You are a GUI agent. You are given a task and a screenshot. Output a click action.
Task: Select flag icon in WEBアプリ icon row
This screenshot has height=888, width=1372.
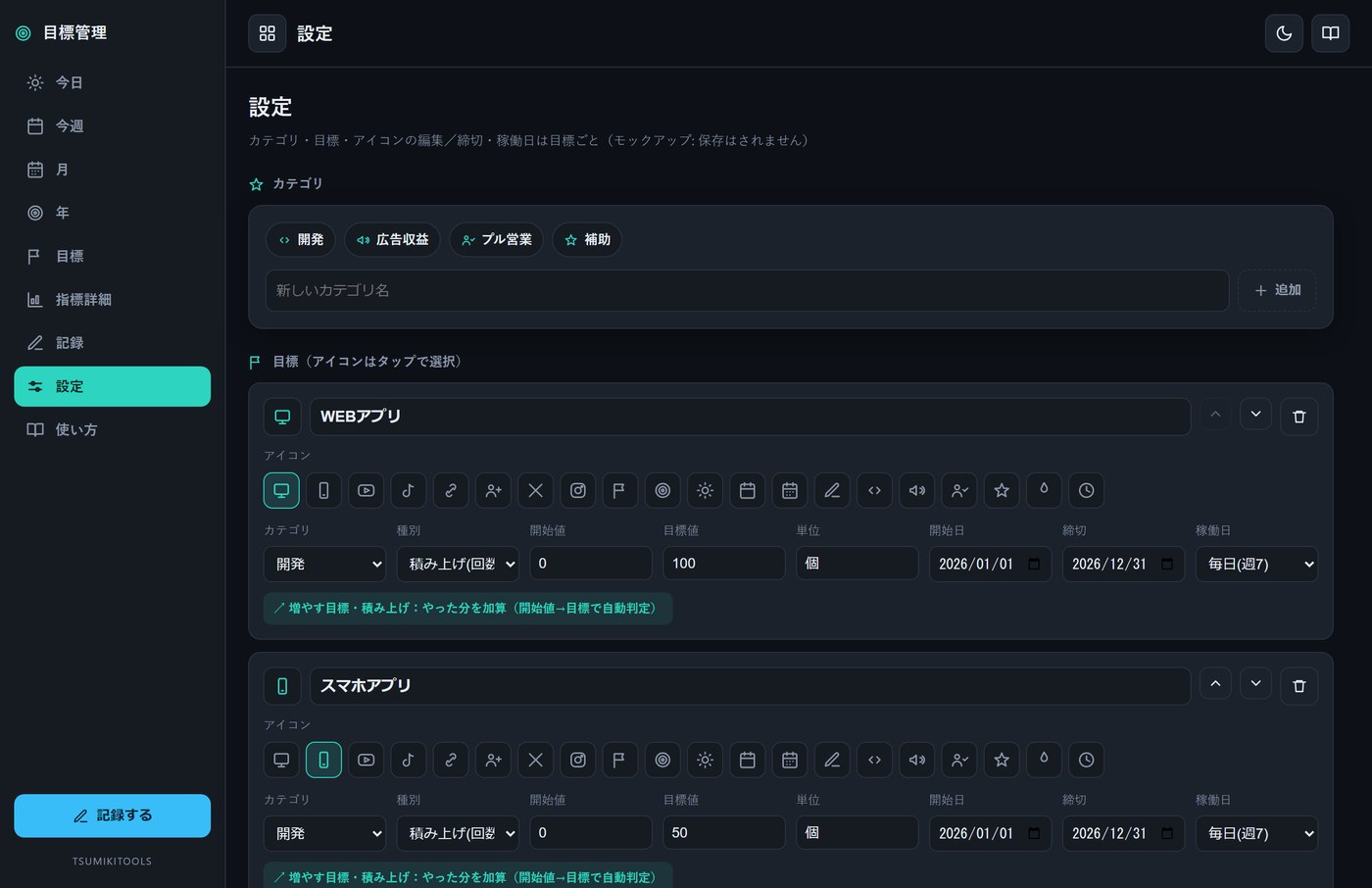click(620, 490)
